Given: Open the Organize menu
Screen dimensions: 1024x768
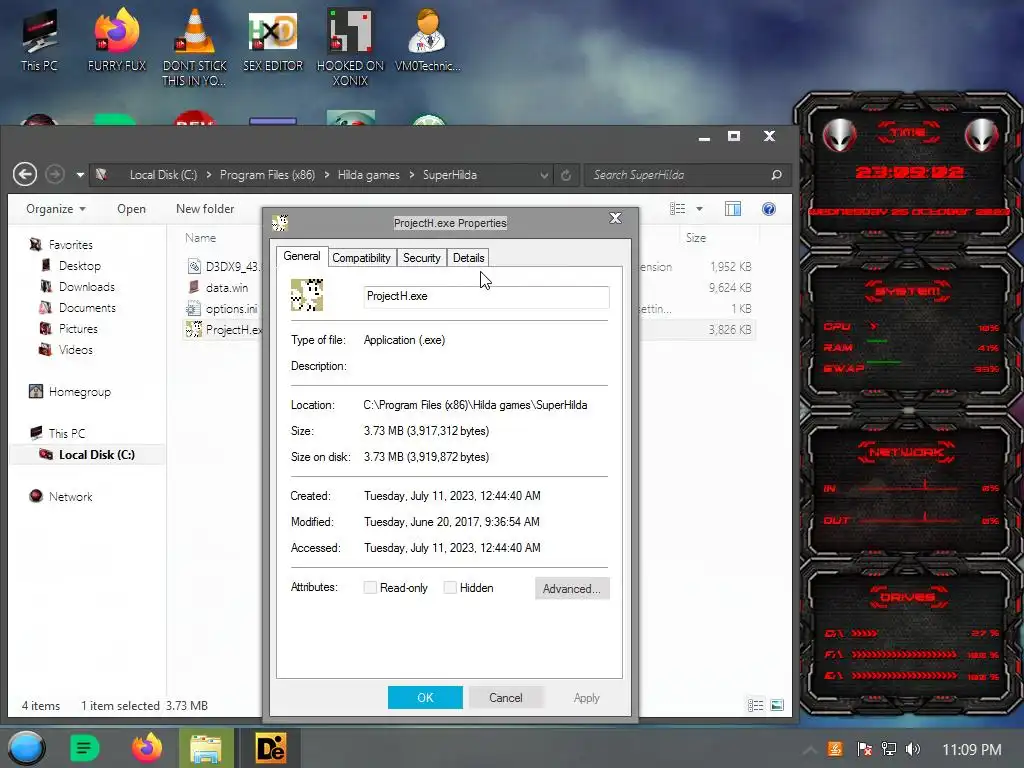Looking at the screenshot, I should (x=56, y=209).
